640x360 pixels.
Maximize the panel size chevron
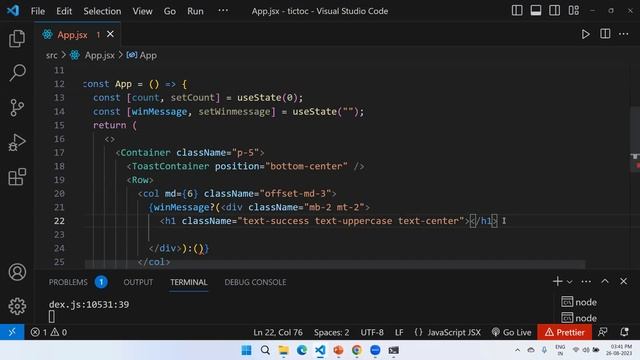click(604, 281)
